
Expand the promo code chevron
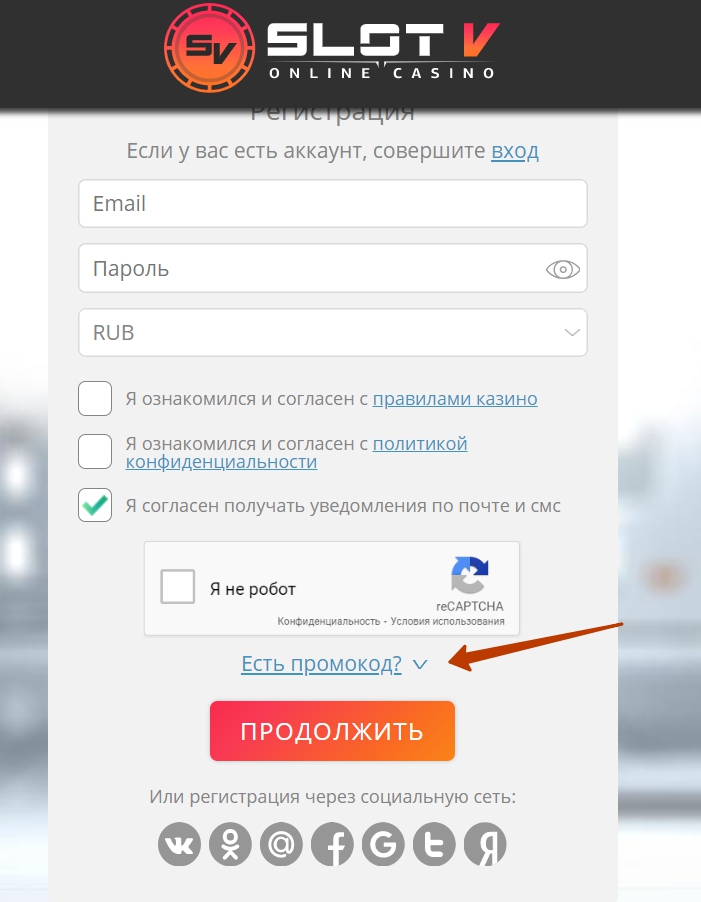click(420, 664)
